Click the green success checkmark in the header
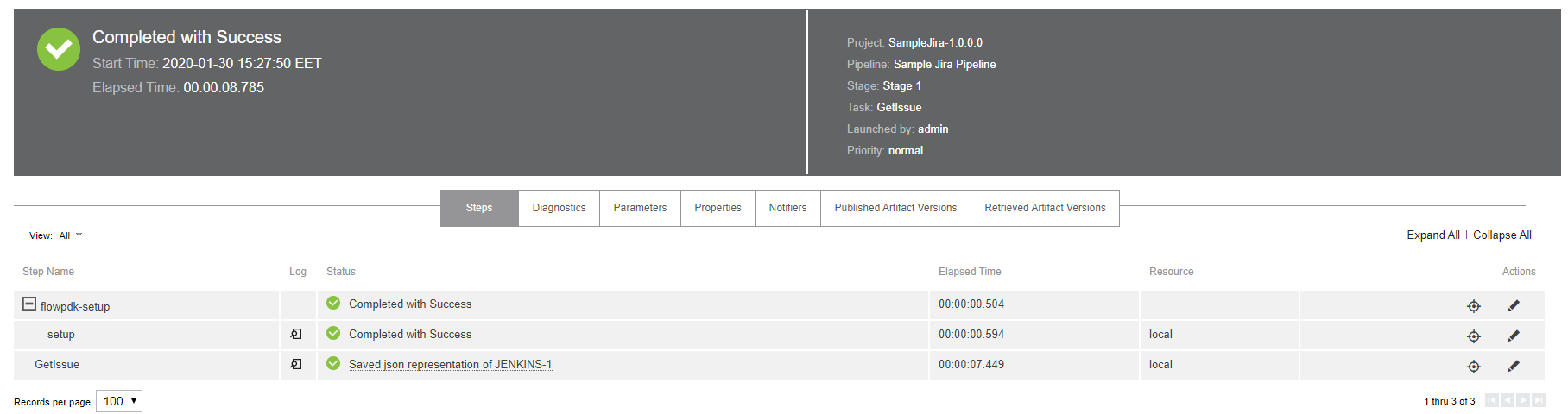 (59, 49)
